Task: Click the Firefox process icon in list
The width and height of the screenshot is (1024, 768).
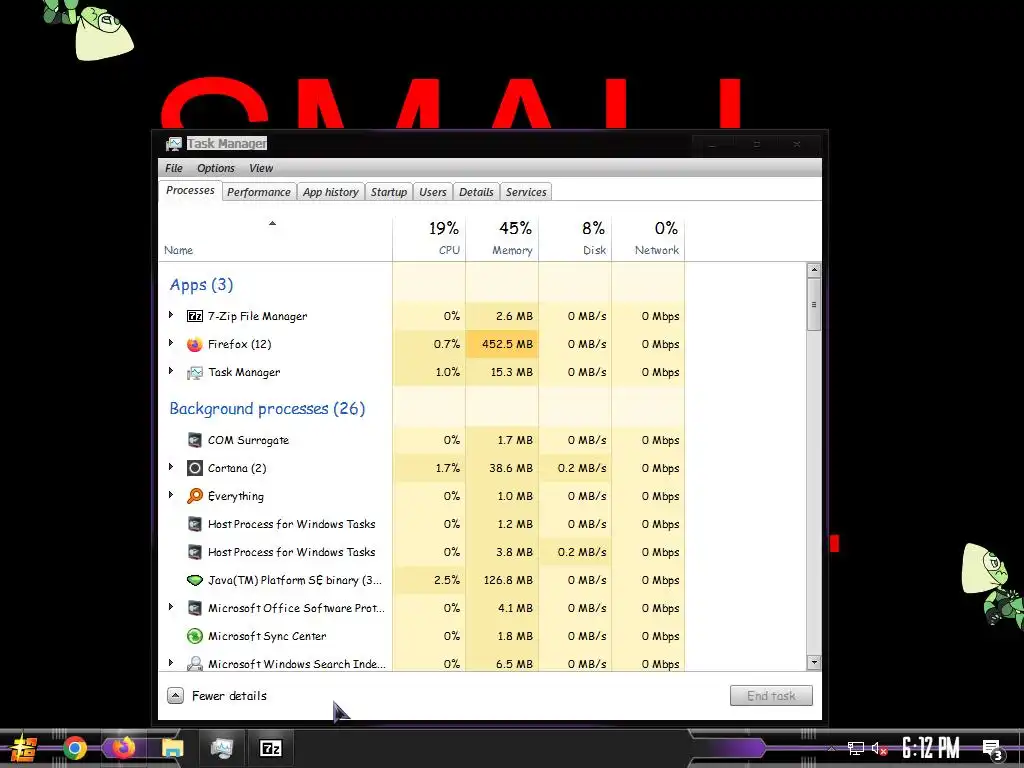Action: click(x=195, y=344)
